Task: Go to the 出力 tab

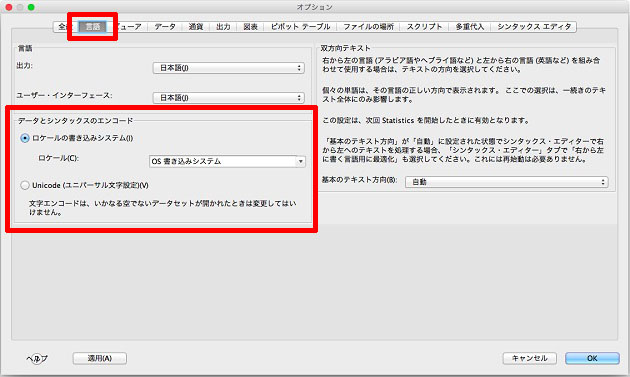Action: 223,27
